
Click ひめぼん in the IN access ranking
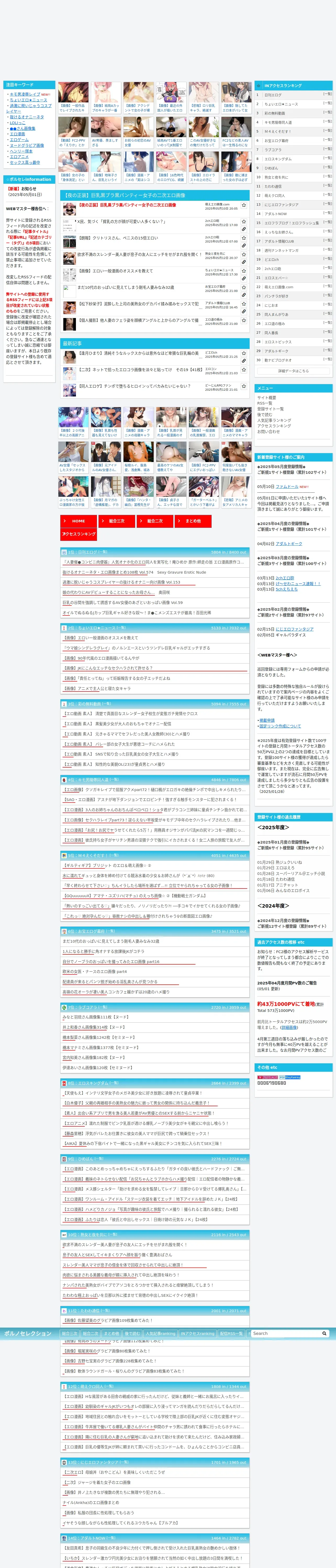click(x=271, y=168)
